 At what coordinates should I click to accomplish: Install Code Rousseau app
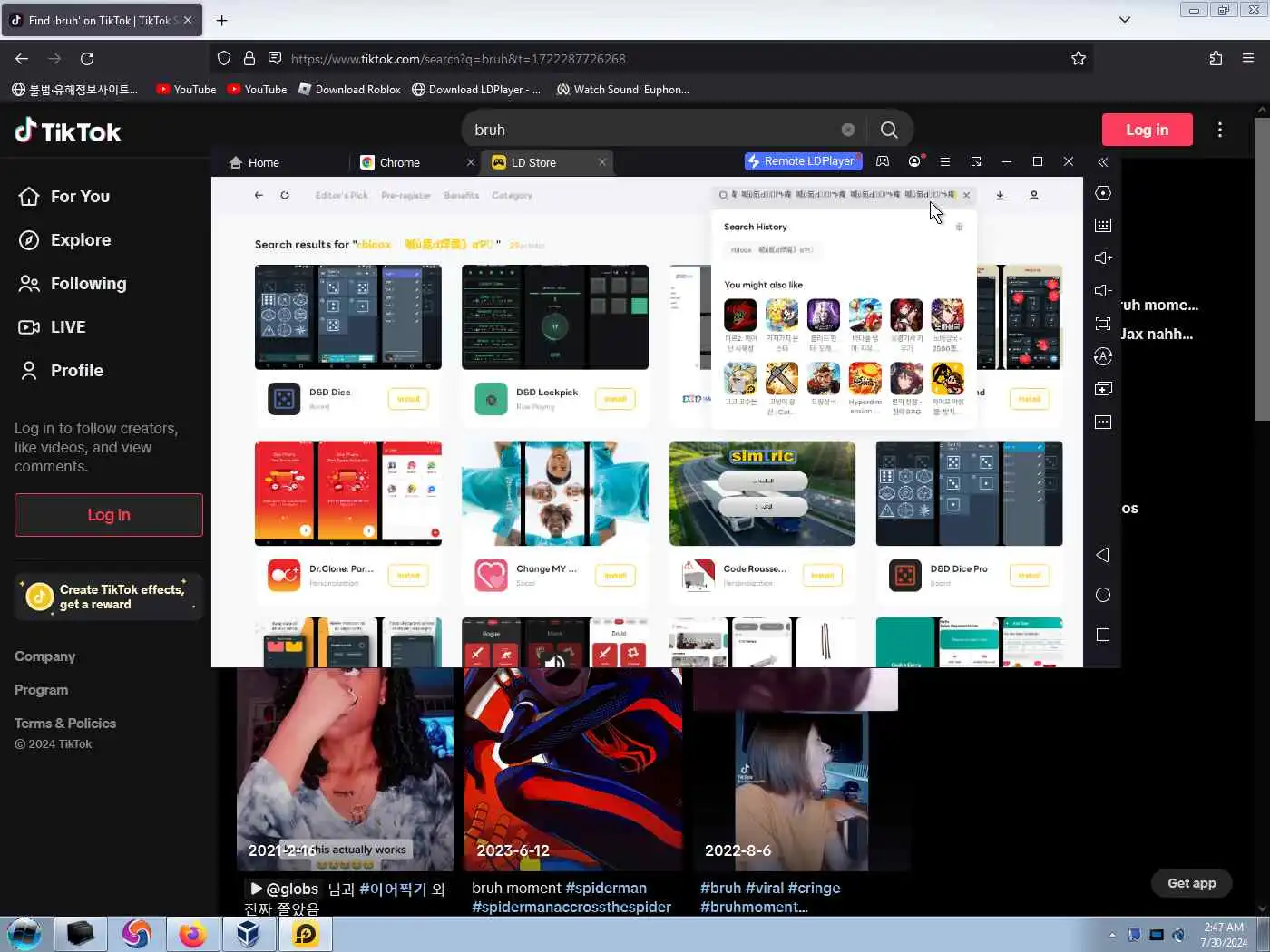822,575
